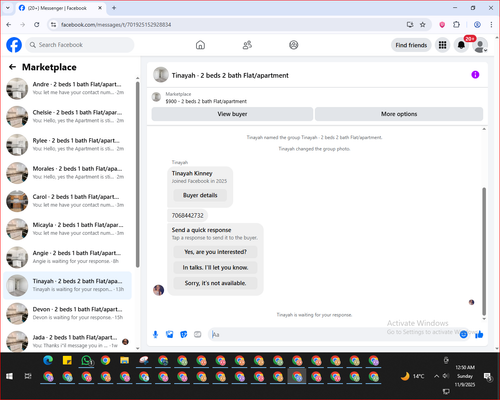This screenshot has width=500, height=400.
Task: Send quick reply Yes, are you interested?
Action: [x=215, y=252]
